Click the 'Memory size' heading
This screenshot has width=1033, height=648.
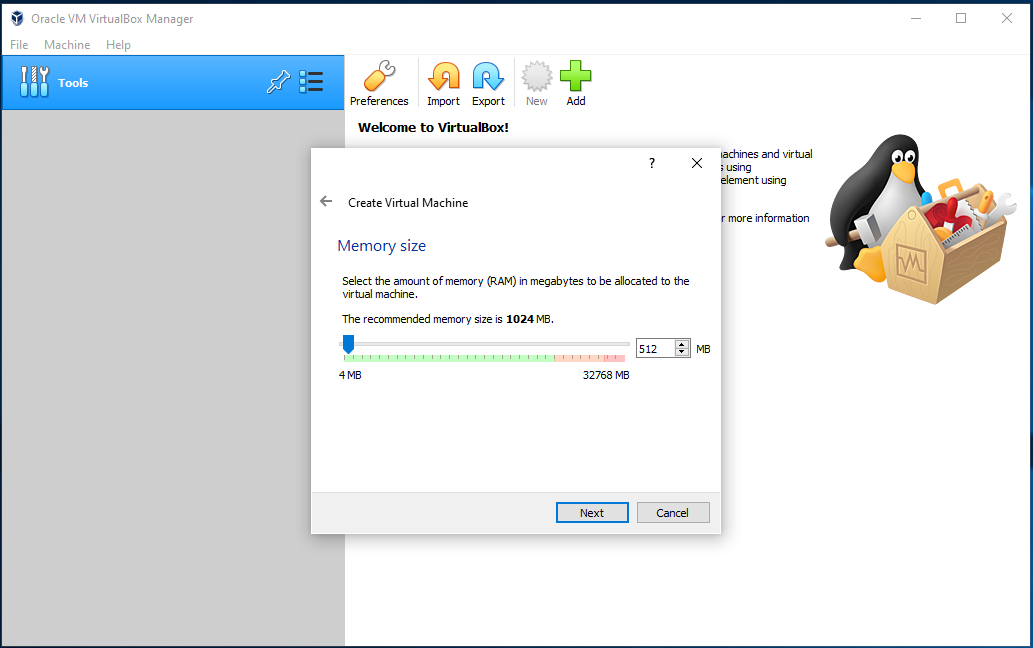[x=381, y=246]
